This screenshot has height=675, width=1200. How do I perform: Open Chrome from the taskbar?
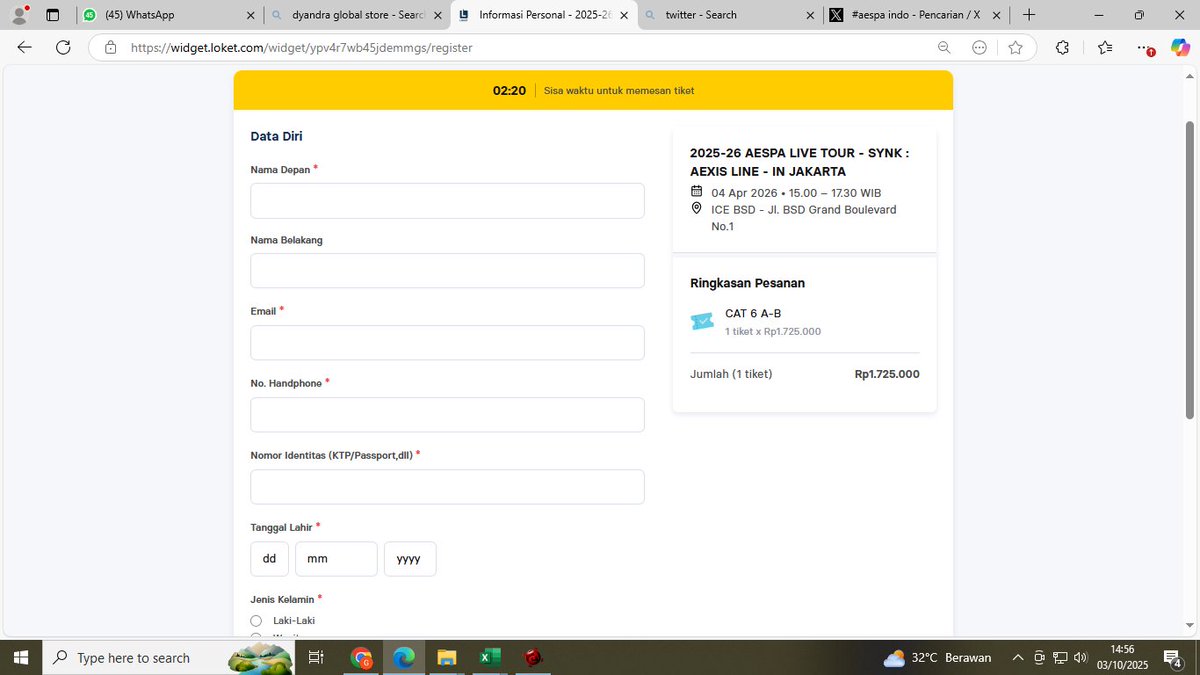[362, 657]
